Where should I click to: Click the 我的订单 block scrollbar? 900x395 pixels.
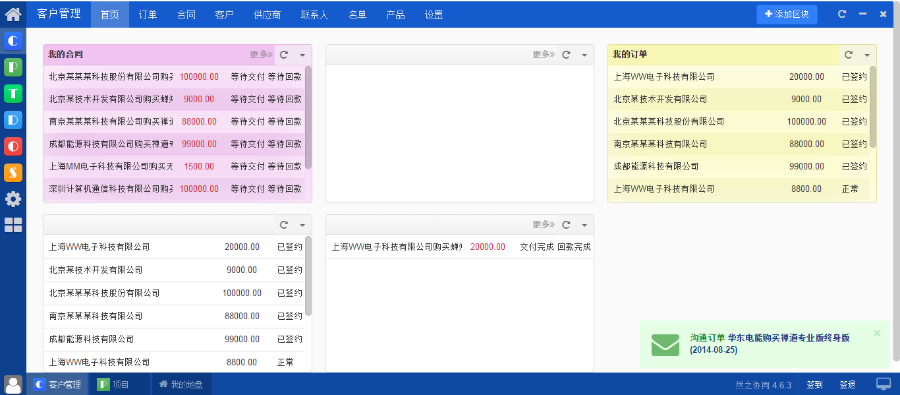pyautogui.click(x=873, y=107)
